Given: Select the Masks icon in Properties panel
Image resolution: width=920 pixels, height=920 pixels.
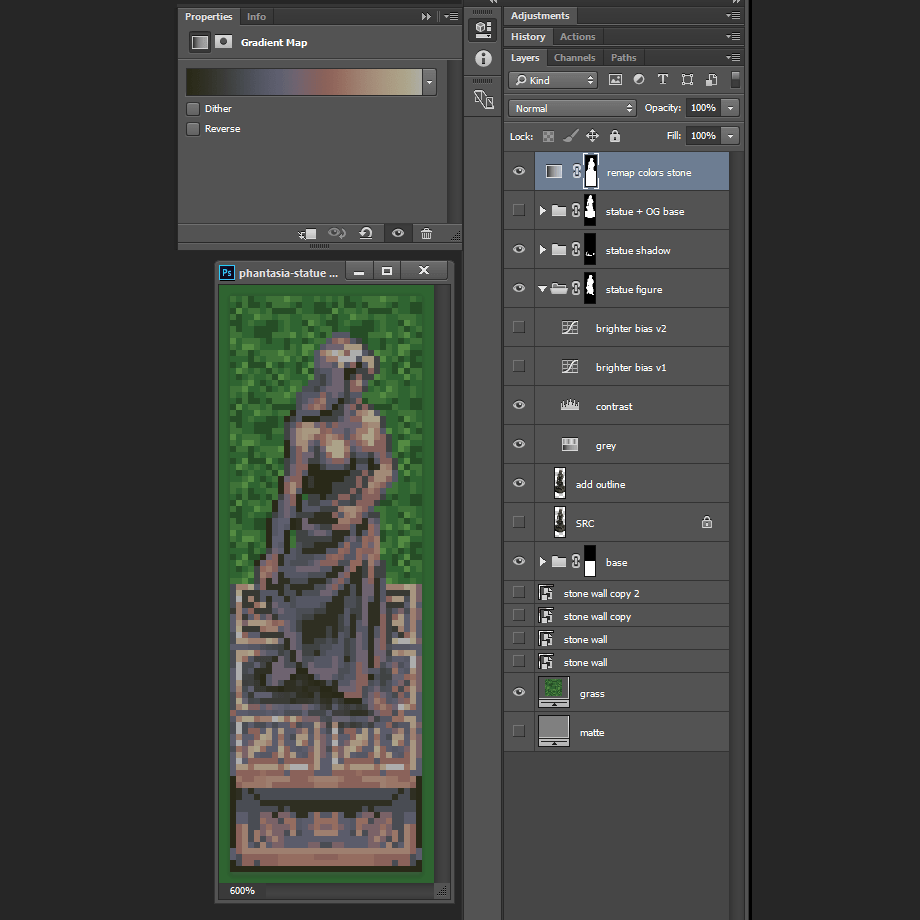Looking at the screenshot, I should pyautogui.click(x=224, y=42).
